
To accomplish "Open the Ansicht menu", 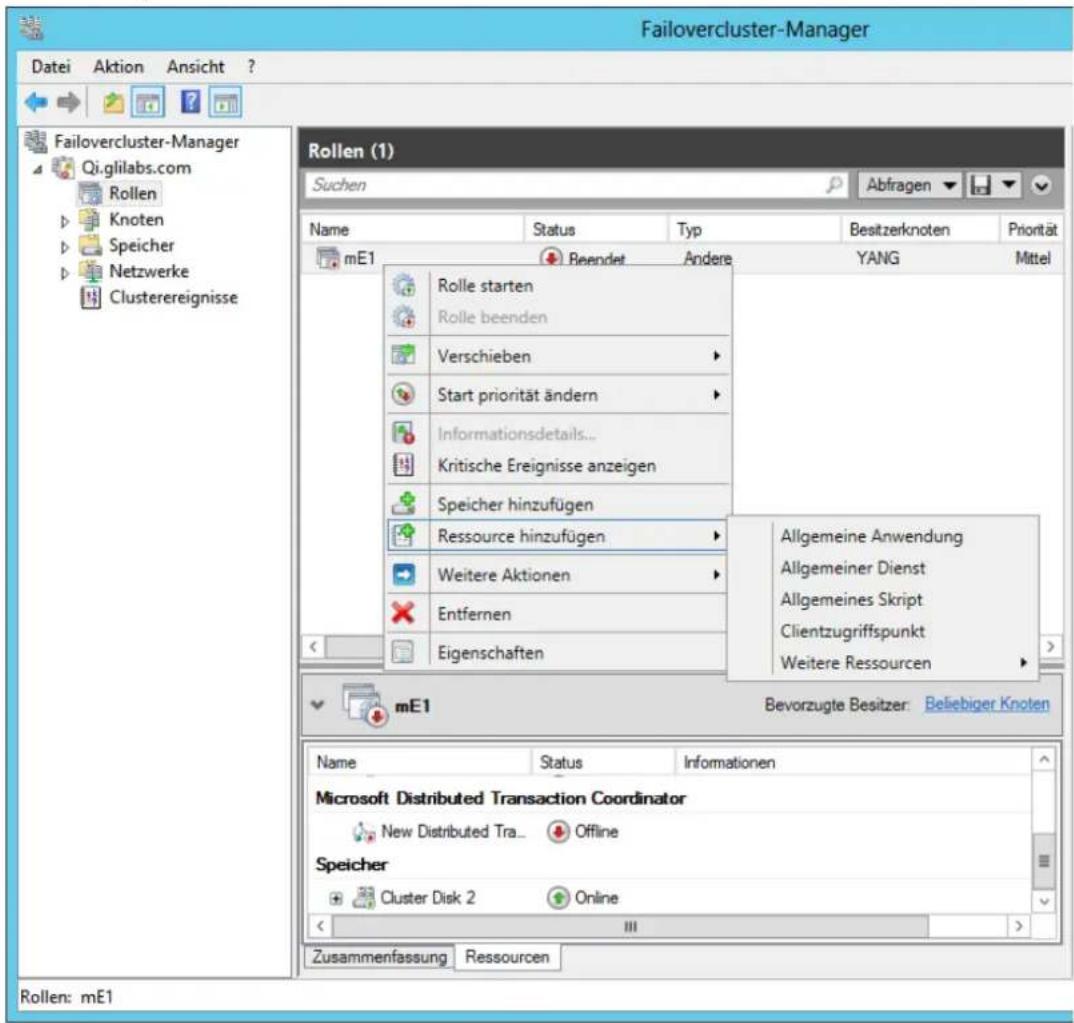I will (195, 66).
